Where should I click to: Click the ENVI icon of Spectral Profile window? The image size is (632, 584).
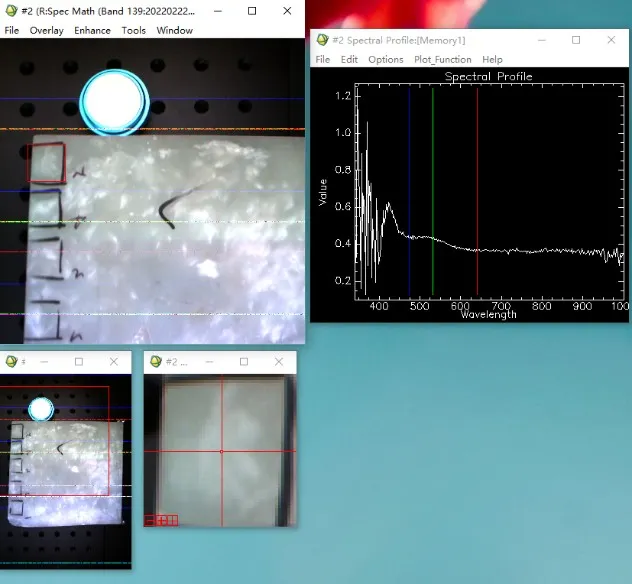322,40
